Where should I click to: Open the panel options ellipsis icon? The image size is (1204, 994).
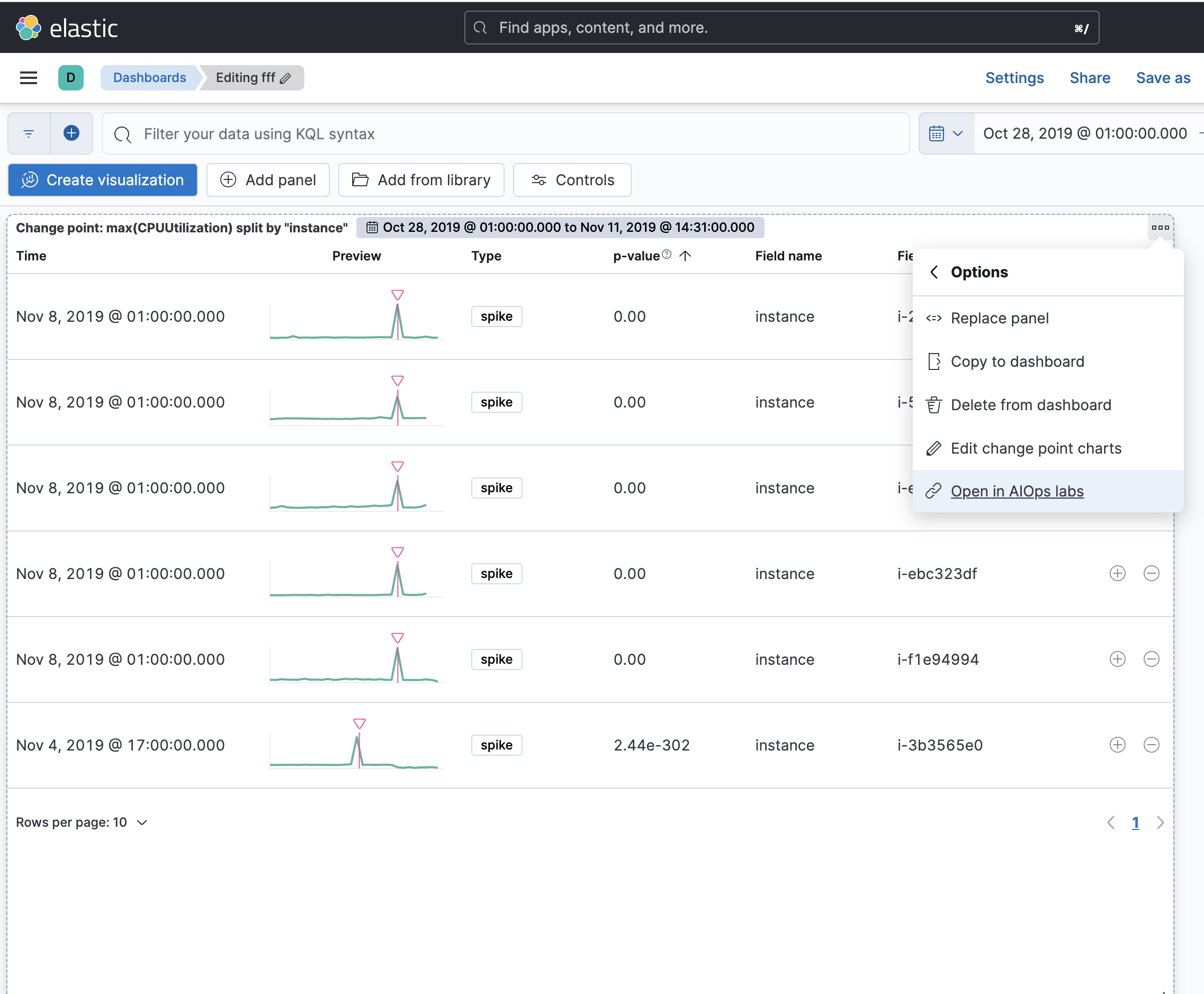coord(1160,228)
